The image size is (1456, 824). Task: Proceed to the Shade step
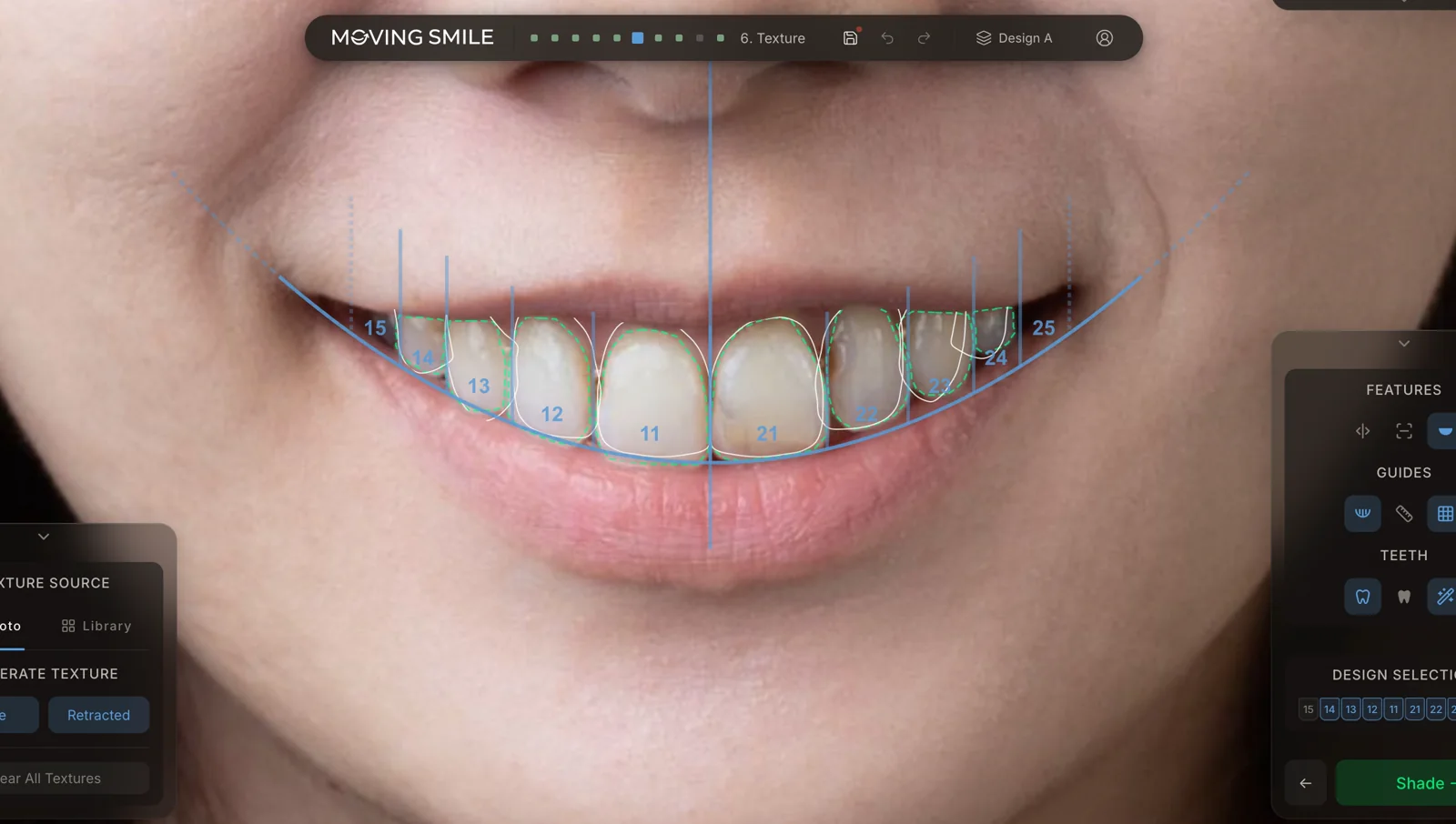(x=1396, y=783)
